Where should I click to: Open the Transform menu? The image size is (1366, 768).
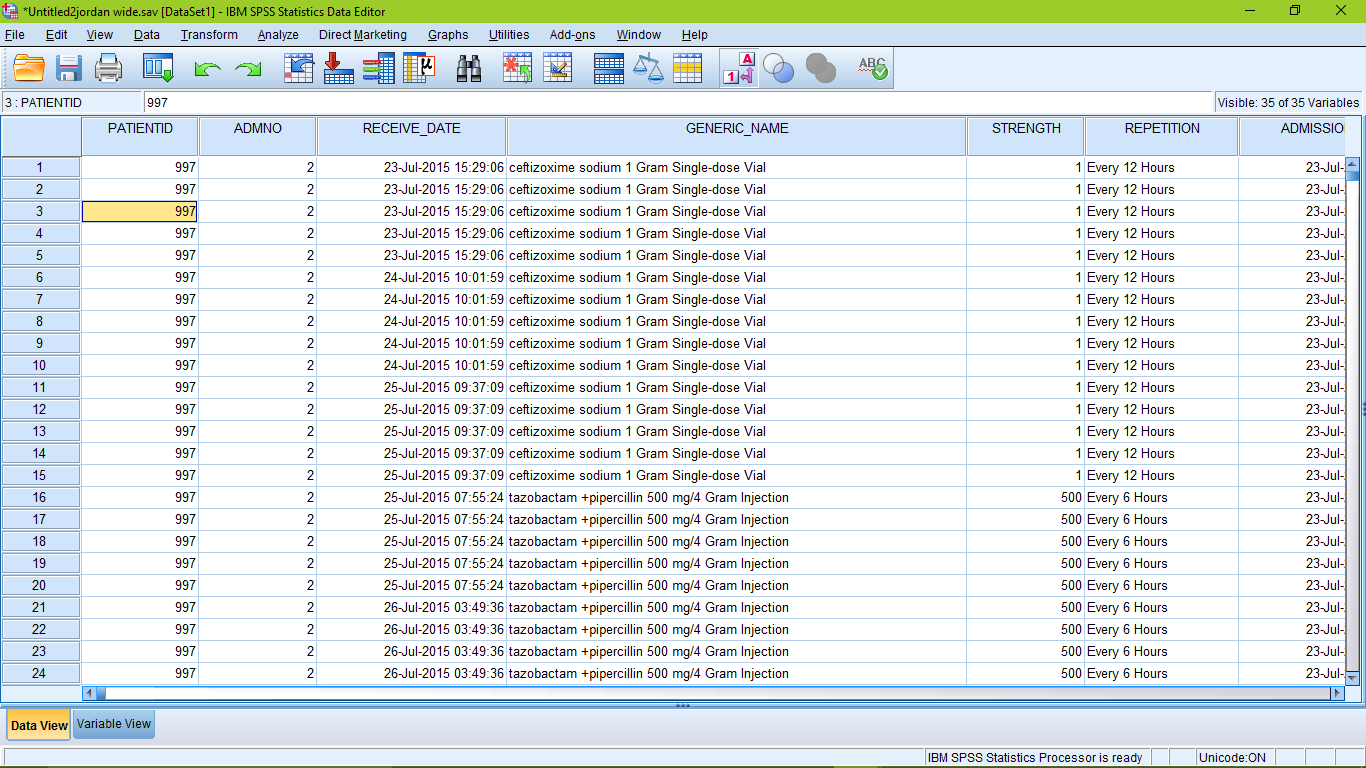(x=208, y=34)
